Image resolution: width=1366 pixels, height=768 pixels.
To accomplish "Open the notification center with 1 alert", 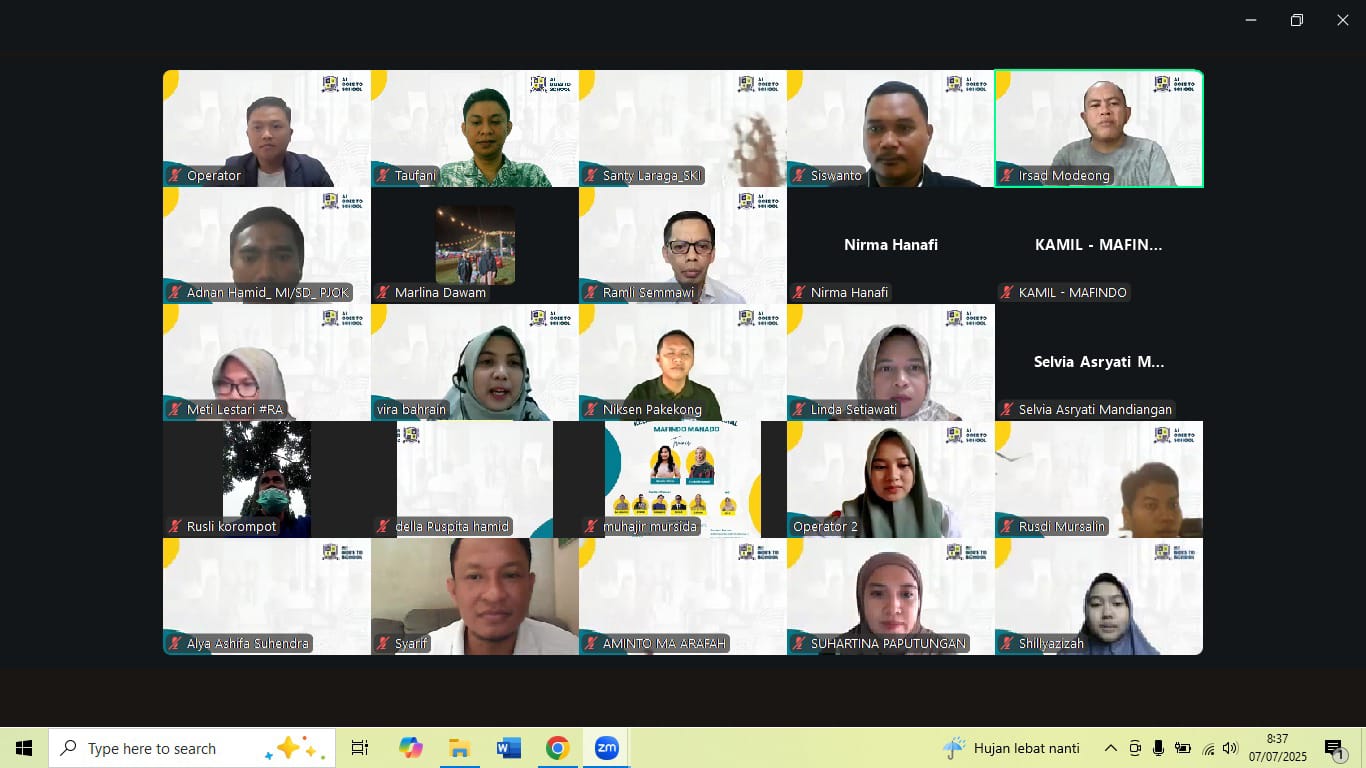I will pos(1334,748).
